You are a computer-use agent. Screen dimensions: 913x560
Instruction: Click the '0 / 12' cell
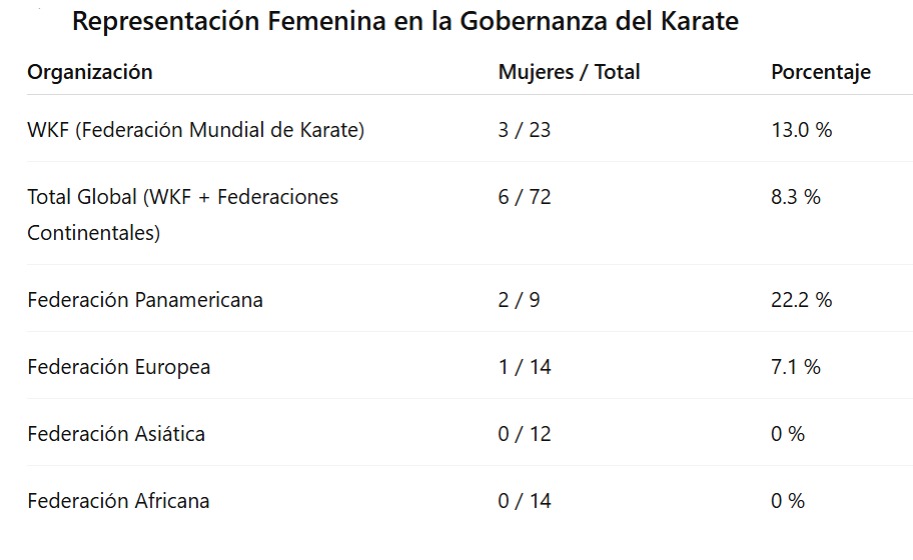pos(524,434)
